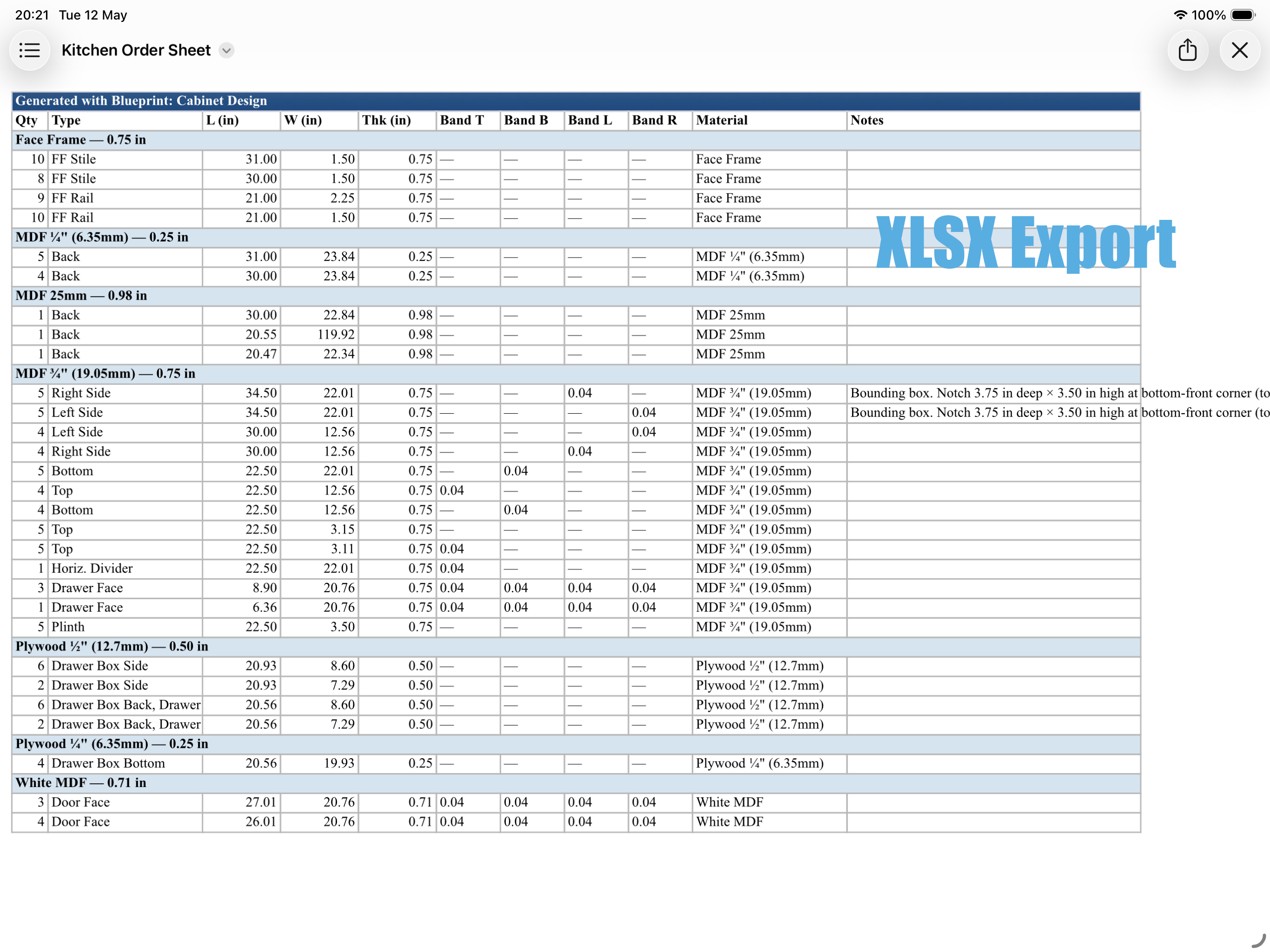1270x952 pixels.
Task: Select the 'Plywood ¼" (6.35mm) — 0.25 in' group row
Action: pos(576,744)
